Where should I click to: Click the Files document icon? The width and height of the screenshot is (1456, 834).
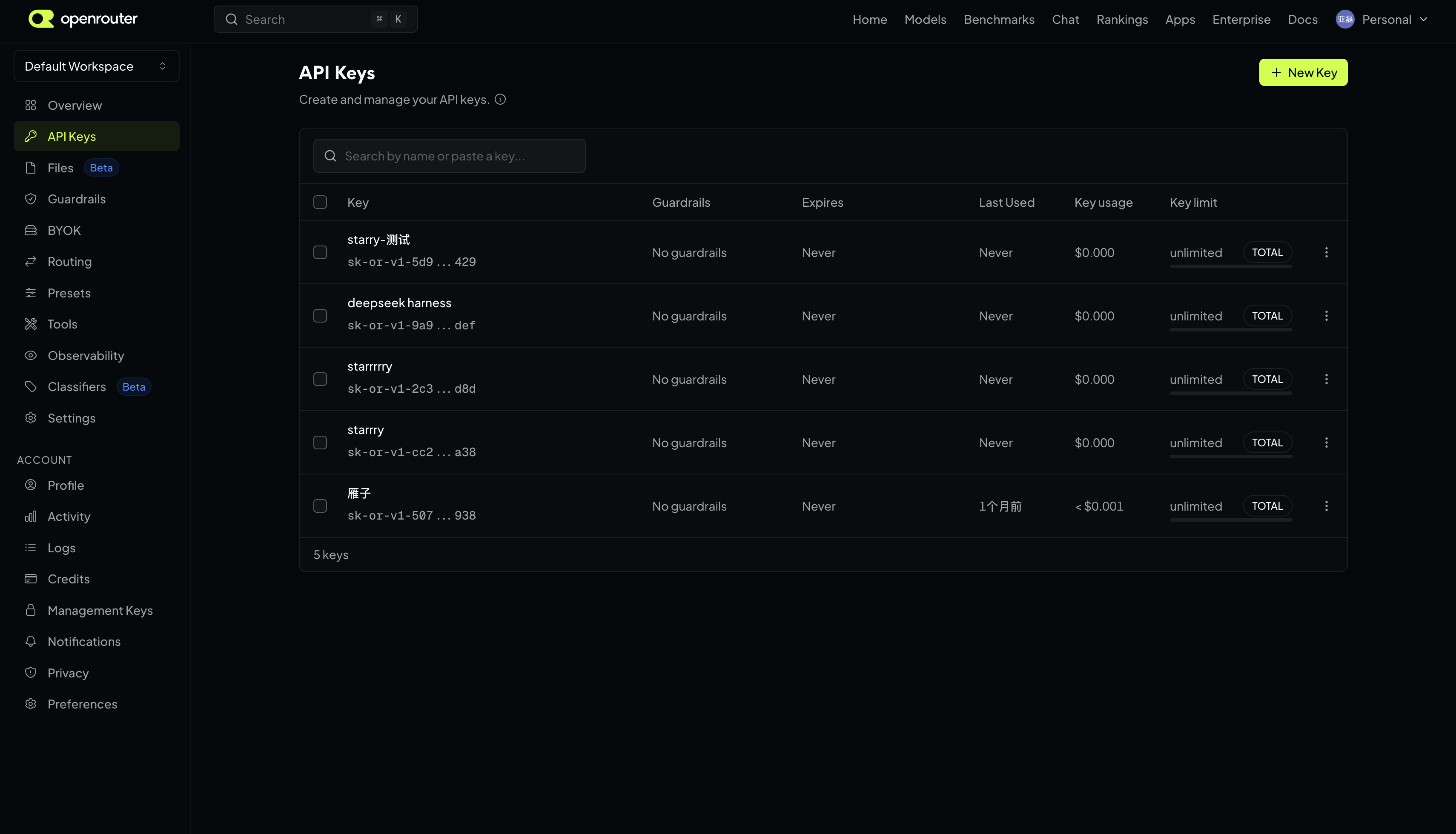[x=31, y=168]
